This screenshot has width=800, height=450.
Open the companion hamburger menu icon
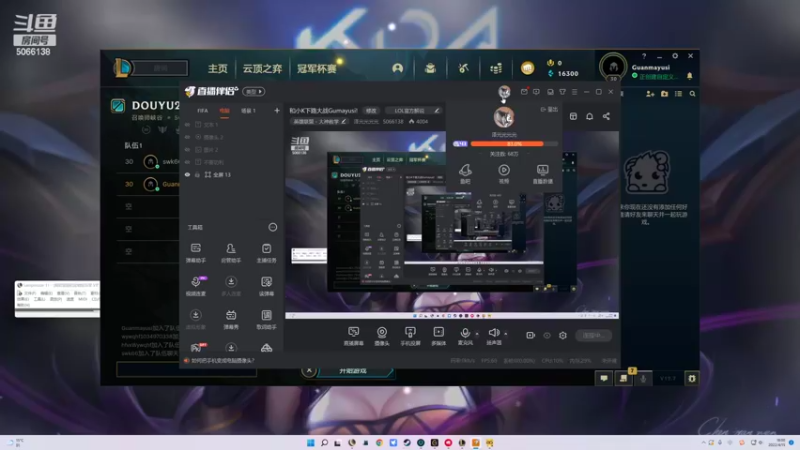point(574,92)
